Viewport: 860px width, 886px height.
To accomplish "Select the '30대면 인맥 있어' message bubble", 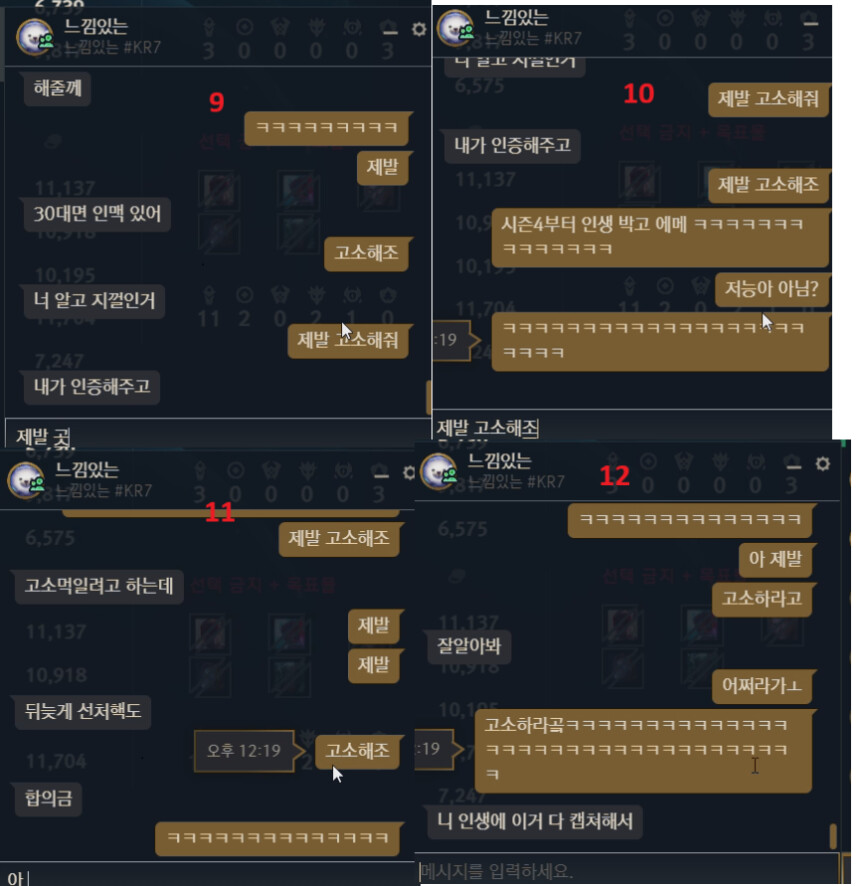I will pyautogui.click(x=97, y=214).
